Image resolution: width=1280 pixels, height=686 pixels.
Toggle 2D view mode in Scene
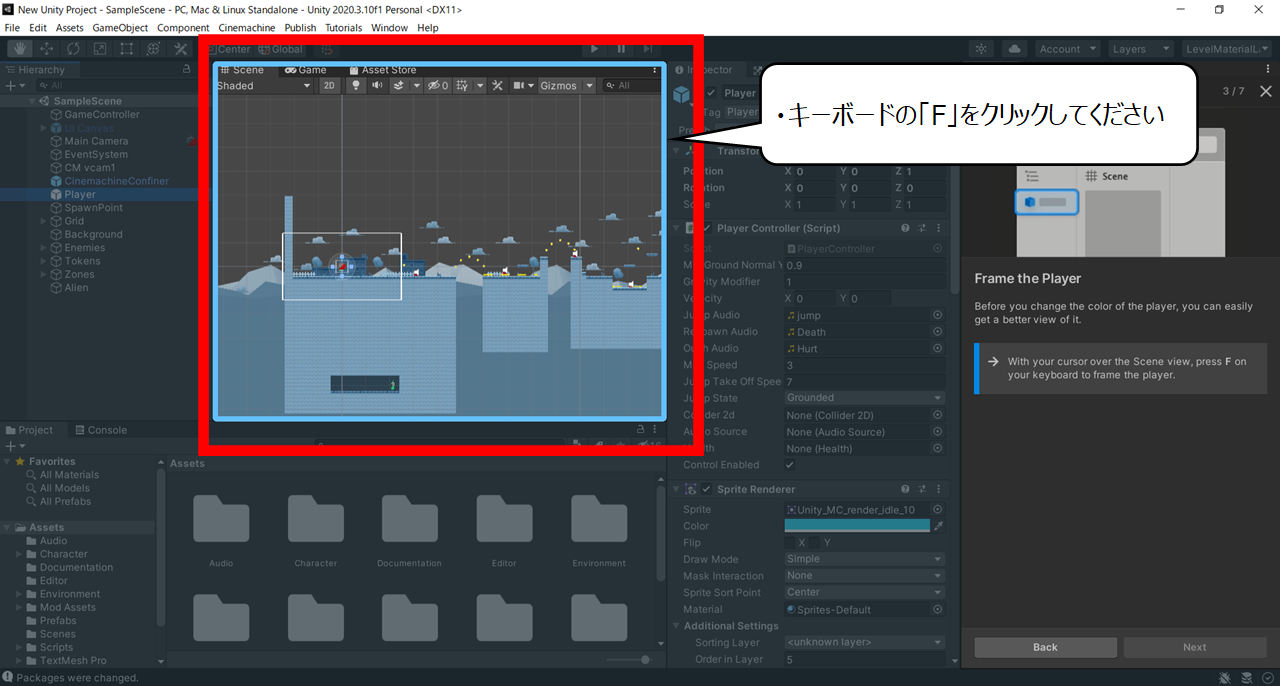[329, 86]
